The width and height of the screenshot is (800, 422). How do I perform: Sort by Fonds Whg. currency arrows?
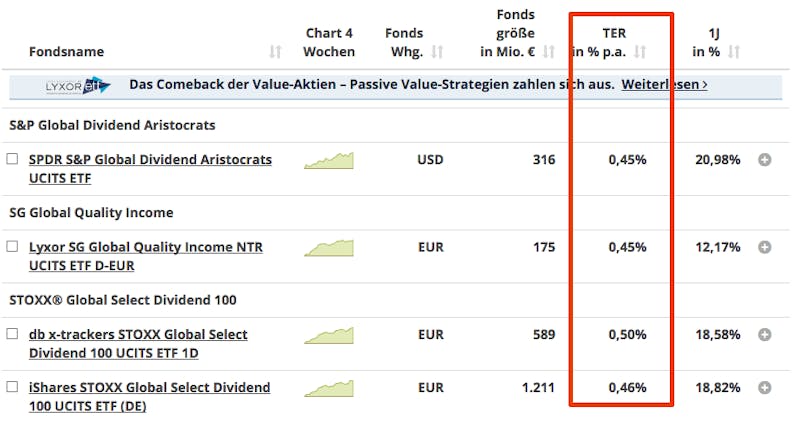(437, 52)
